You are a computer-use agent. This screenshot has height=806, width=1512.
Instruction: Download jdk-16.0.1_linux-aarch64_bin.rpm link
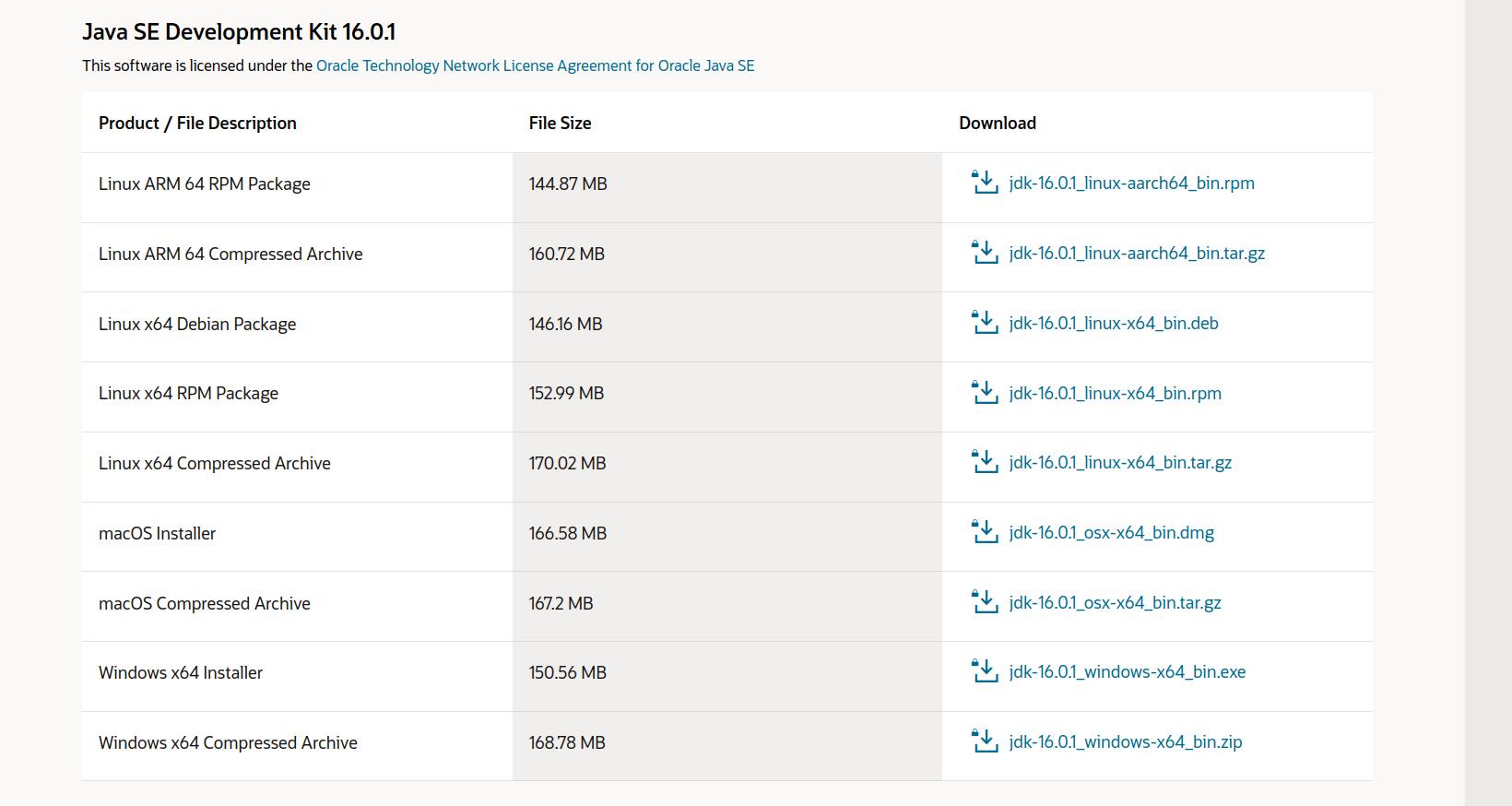click(1131, 183)
